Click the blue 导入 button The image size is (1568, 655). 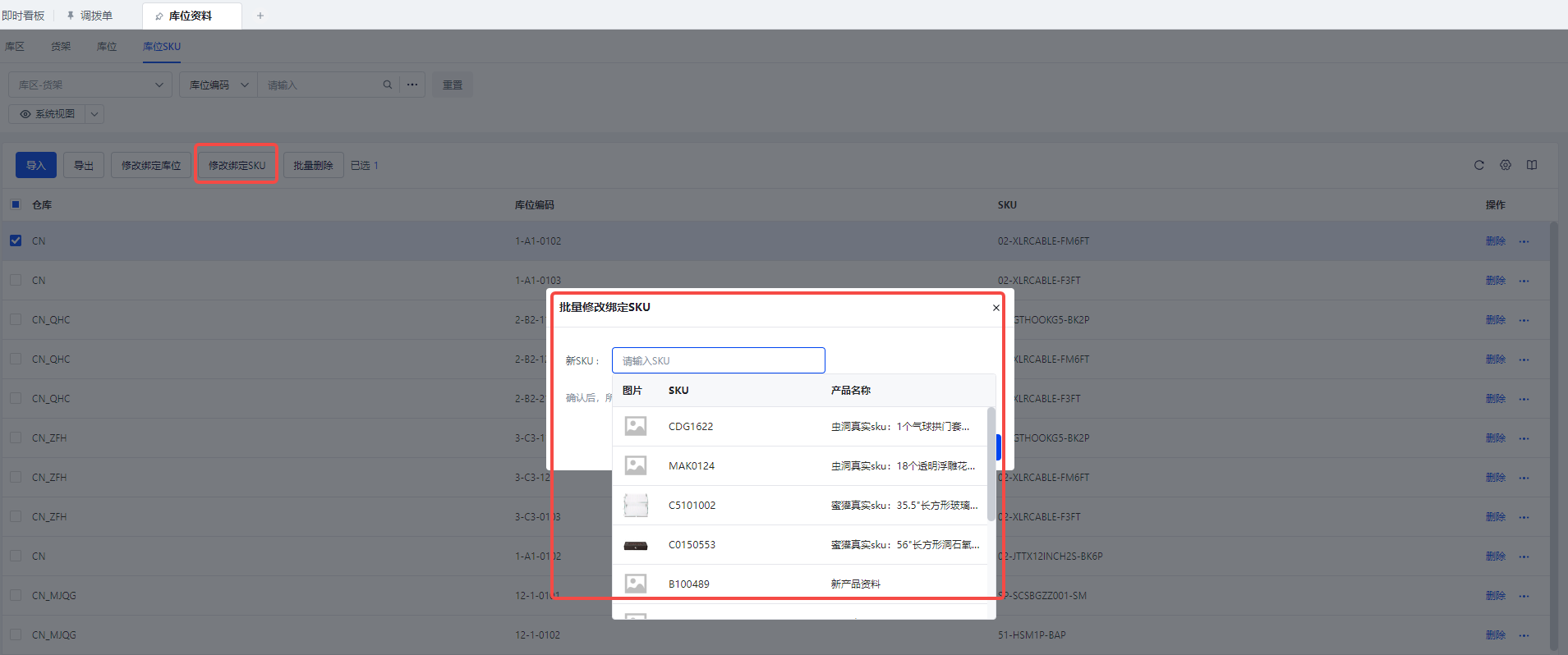[36, 165]
